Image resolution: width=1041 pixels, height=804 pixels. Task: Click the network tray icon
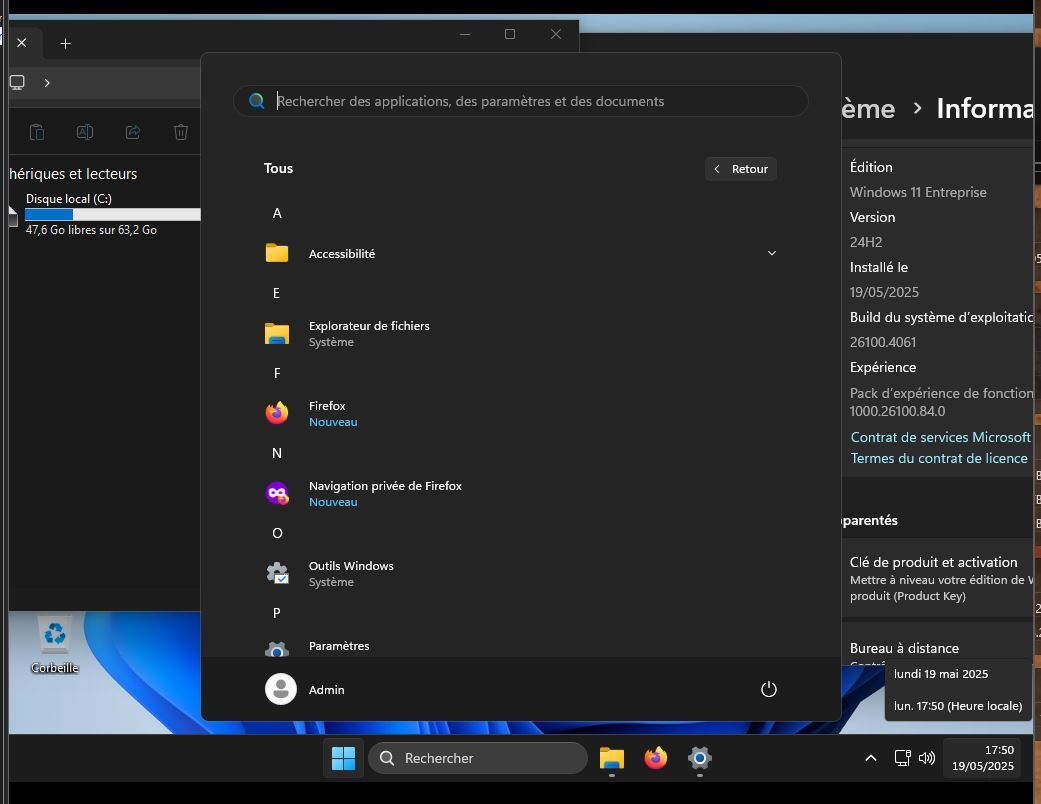(902, 758)
